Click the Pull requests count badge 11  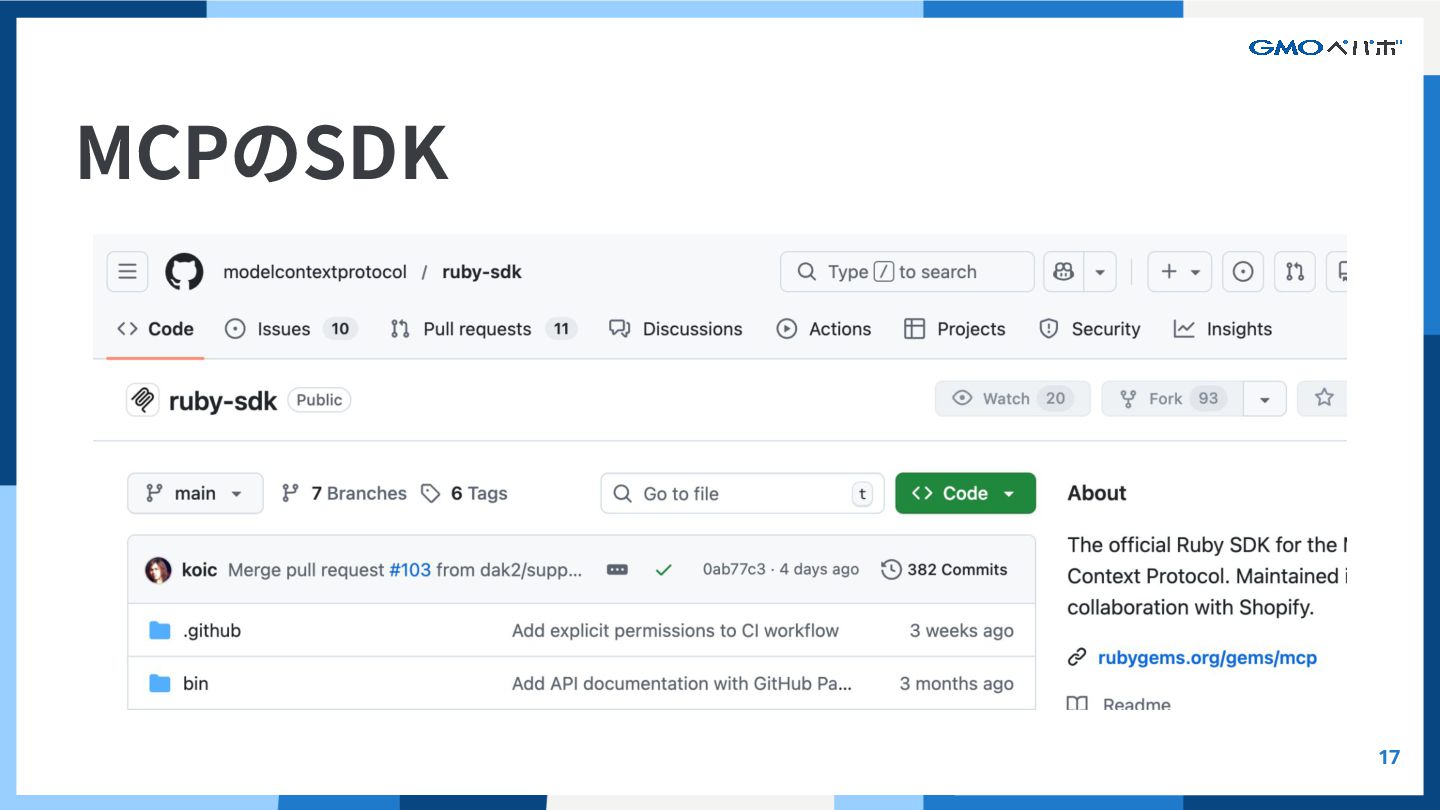click(561, 329)
